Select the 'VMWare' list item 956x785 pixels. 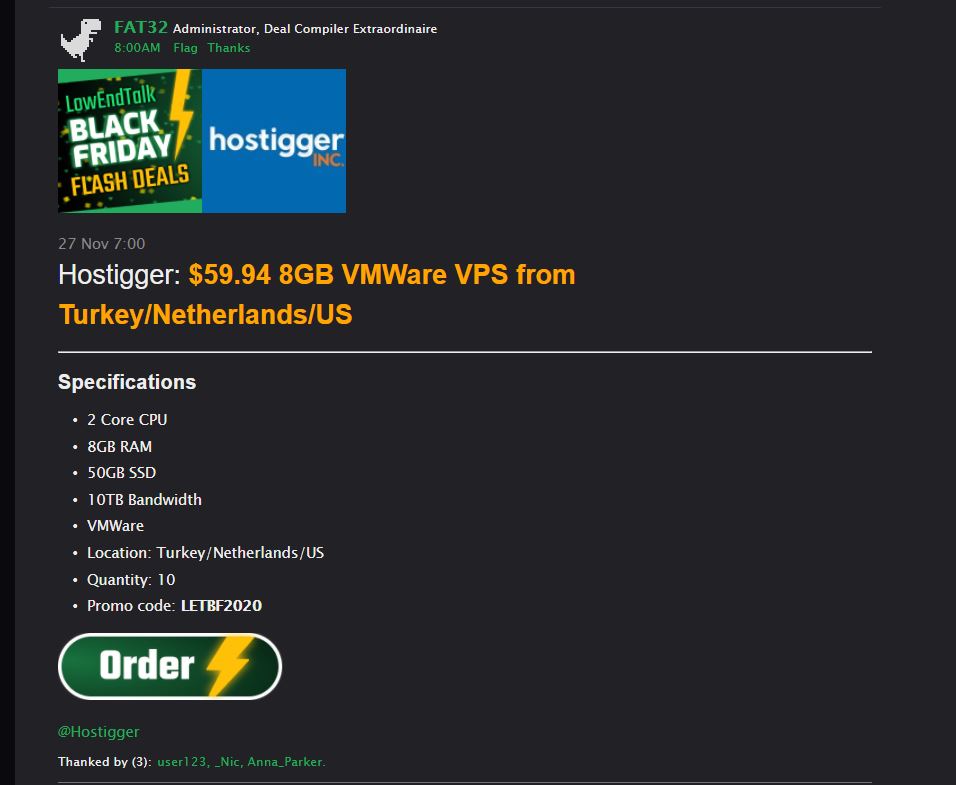click(x=115, y=526)
